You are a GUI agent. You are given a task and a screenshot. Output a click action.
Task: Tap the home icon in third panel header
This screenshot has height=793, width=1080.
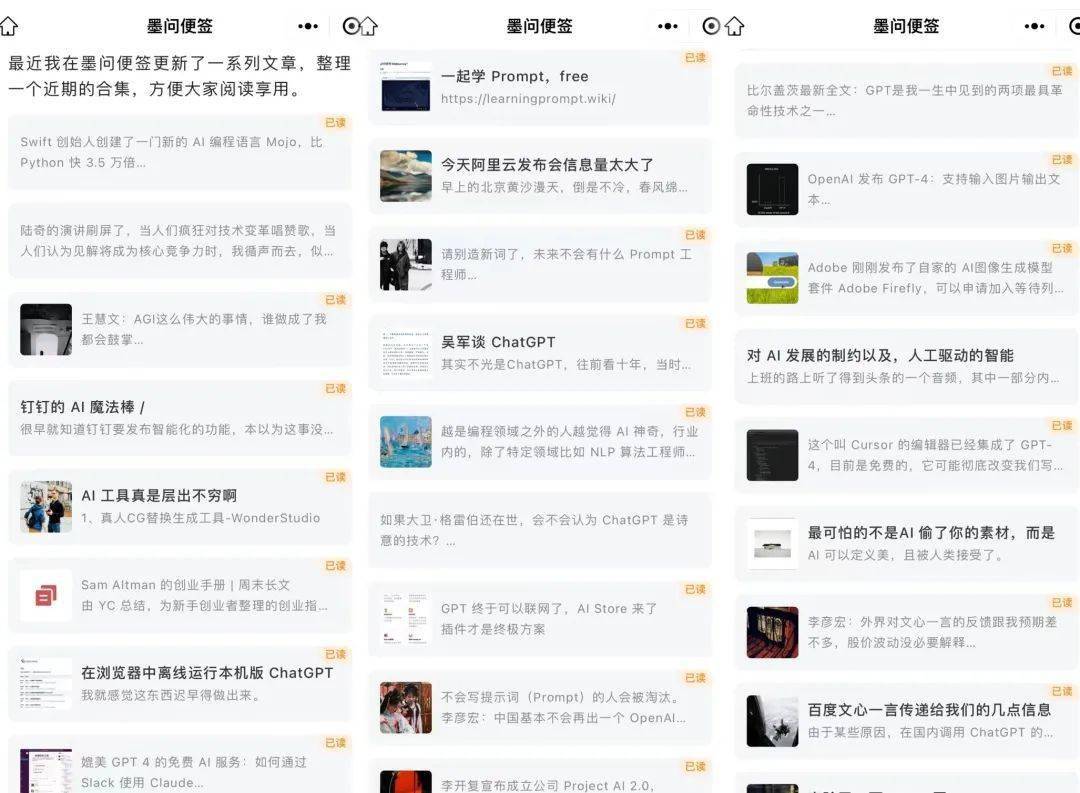[x=735, y=26]
